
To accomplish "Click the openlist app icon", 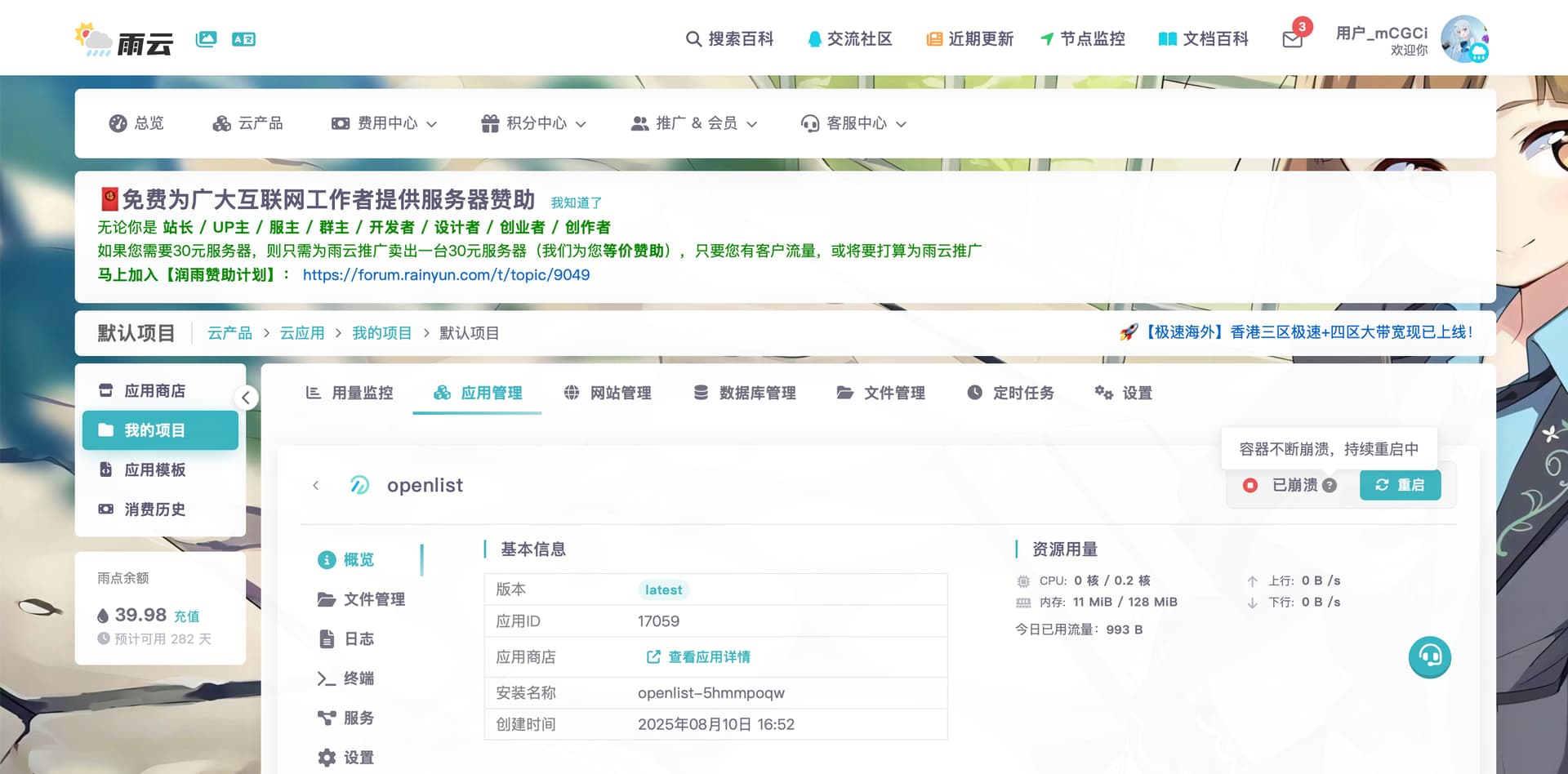I will [359, 485].
